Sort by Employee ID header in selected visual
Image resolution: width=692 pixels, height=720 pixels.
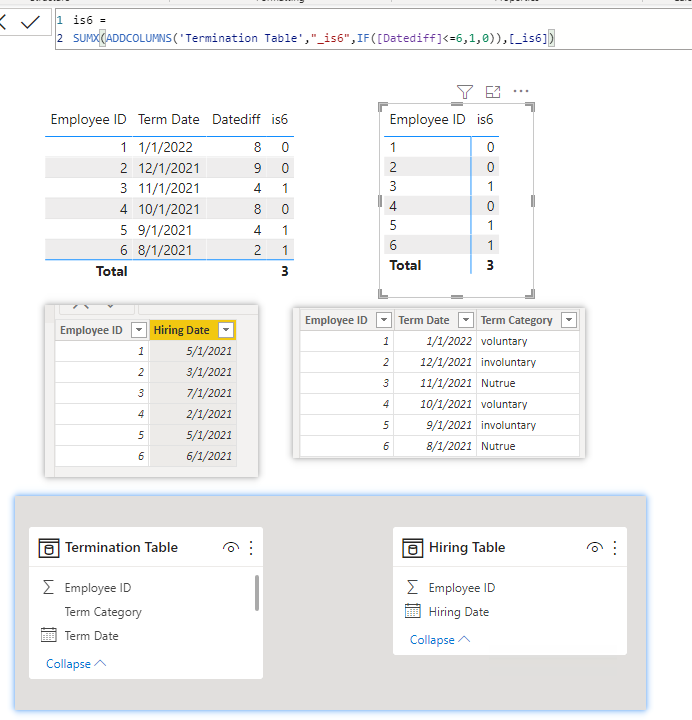(x=427, y=119)
